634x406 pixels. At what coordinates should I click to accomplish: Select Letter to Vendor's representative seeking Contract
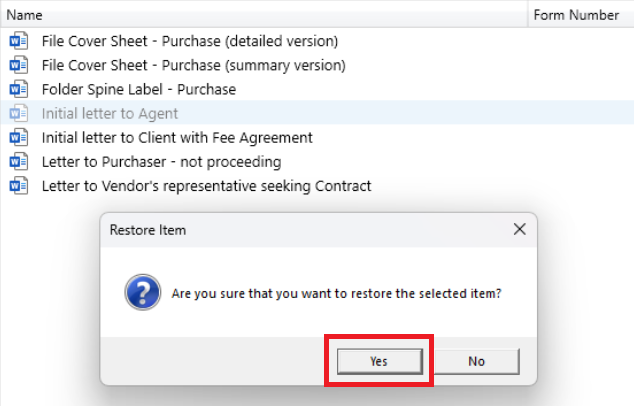(x=206, y=185)
